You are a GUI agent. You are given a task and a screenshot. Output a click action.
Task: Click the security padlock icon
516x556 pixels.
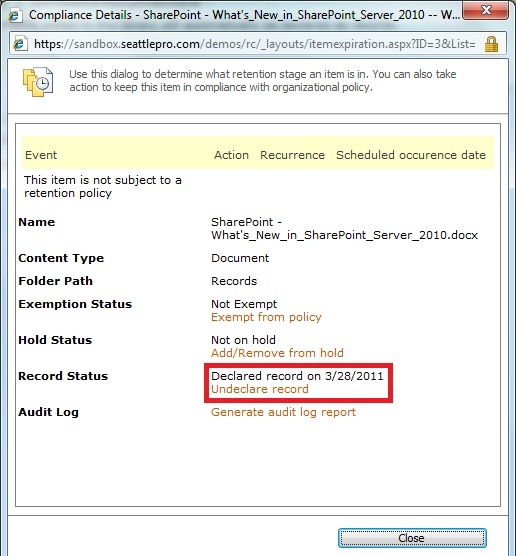click(x=491, y=44)
